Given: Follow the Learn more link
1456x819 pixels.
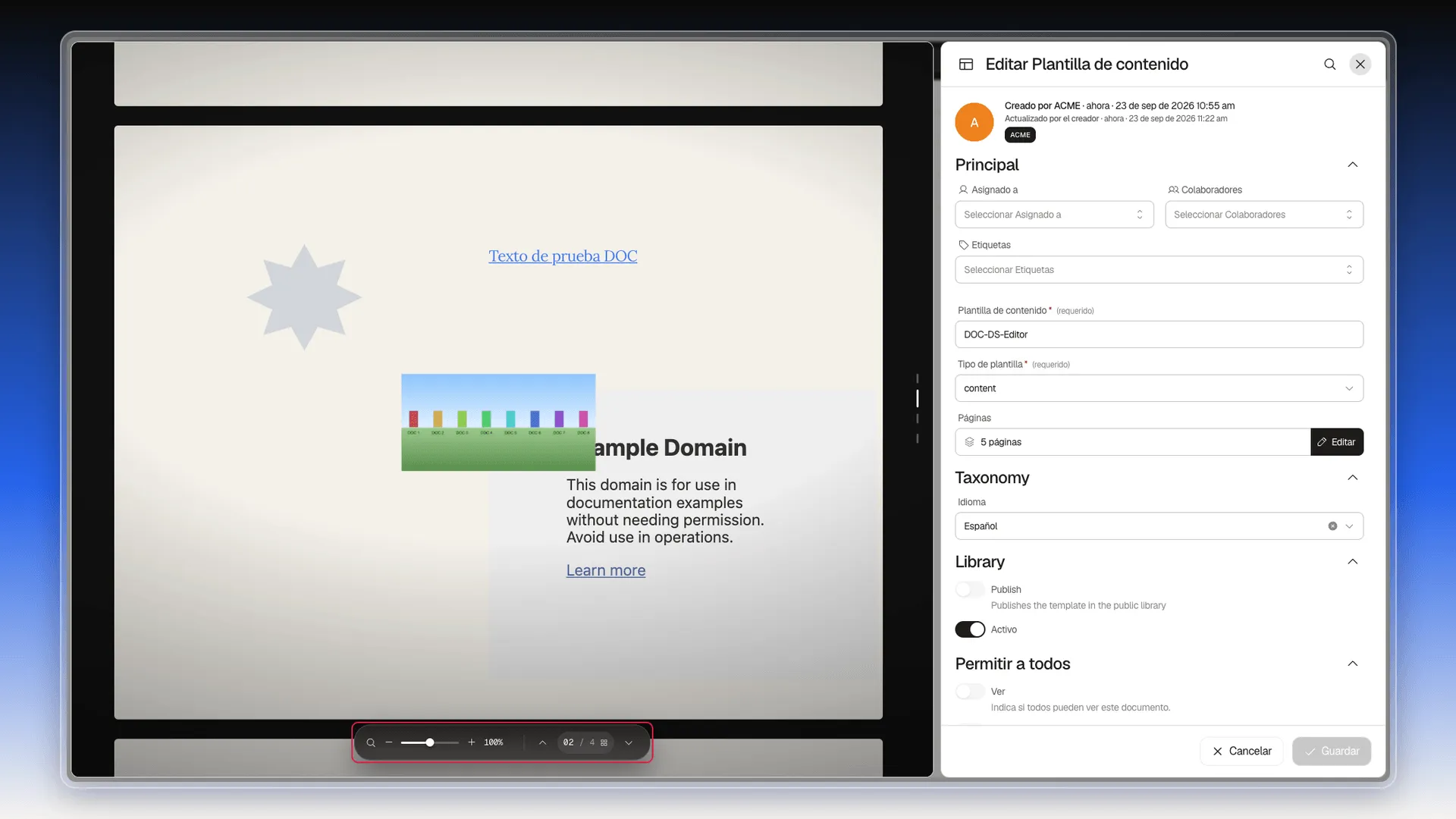Looking at the screenshot, I should coord(606,570).
